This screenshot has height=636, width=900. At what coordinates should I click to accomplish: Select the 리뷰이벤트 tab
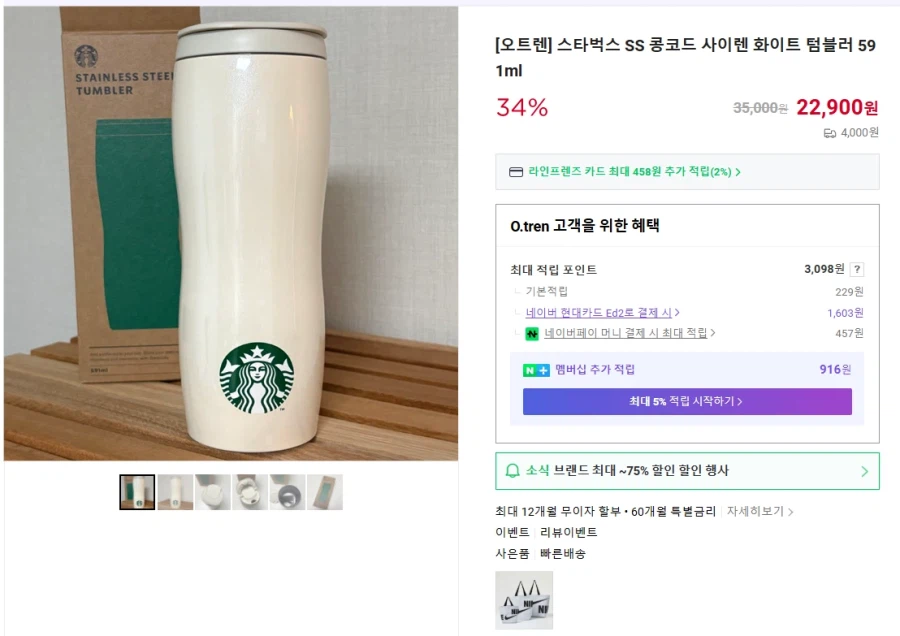(567, 533)
